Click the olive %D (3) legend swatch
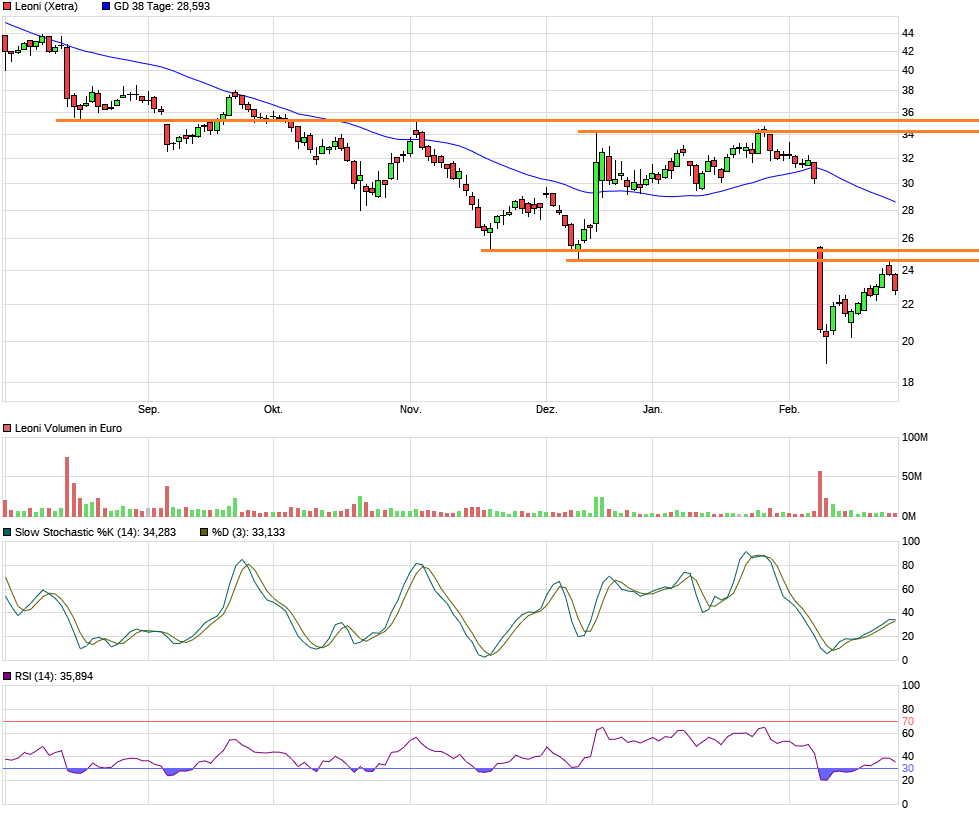The width and height of the screenshot is (979, 814). pyautogui.click(x=204, y=532)
